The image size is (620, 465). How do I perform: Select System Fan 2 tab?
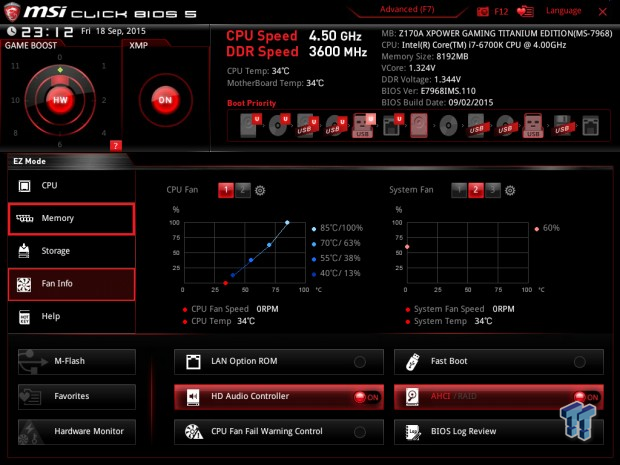pos(476,190)
